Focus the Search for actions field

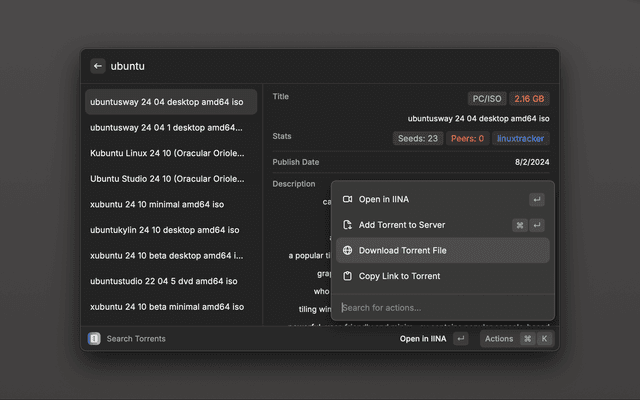[440, 307]
